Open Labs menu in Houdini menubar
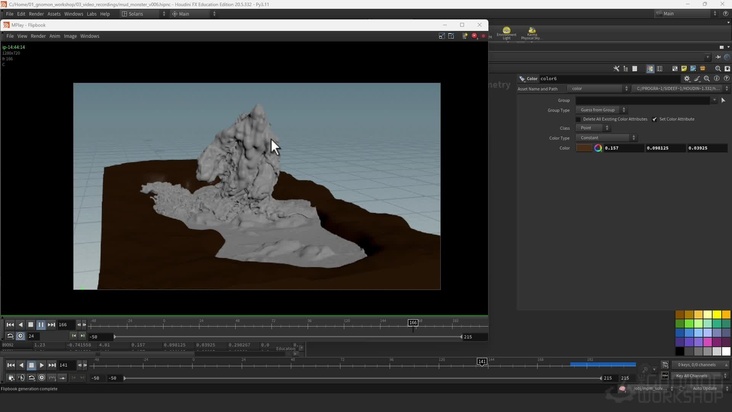This screenshot has height=412, width=732. [92, 14]
